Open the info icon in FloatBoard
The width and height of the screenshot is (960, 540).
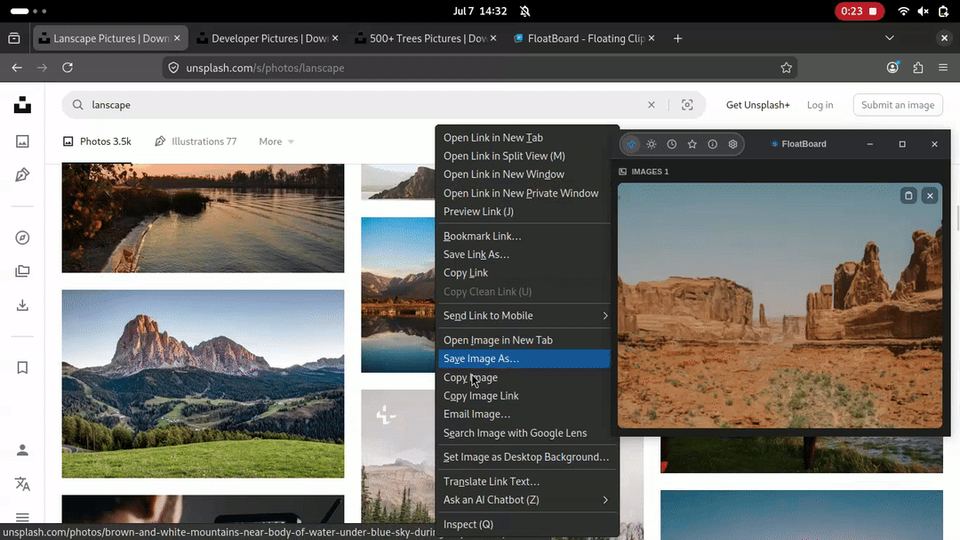click(x=713, y=144)
